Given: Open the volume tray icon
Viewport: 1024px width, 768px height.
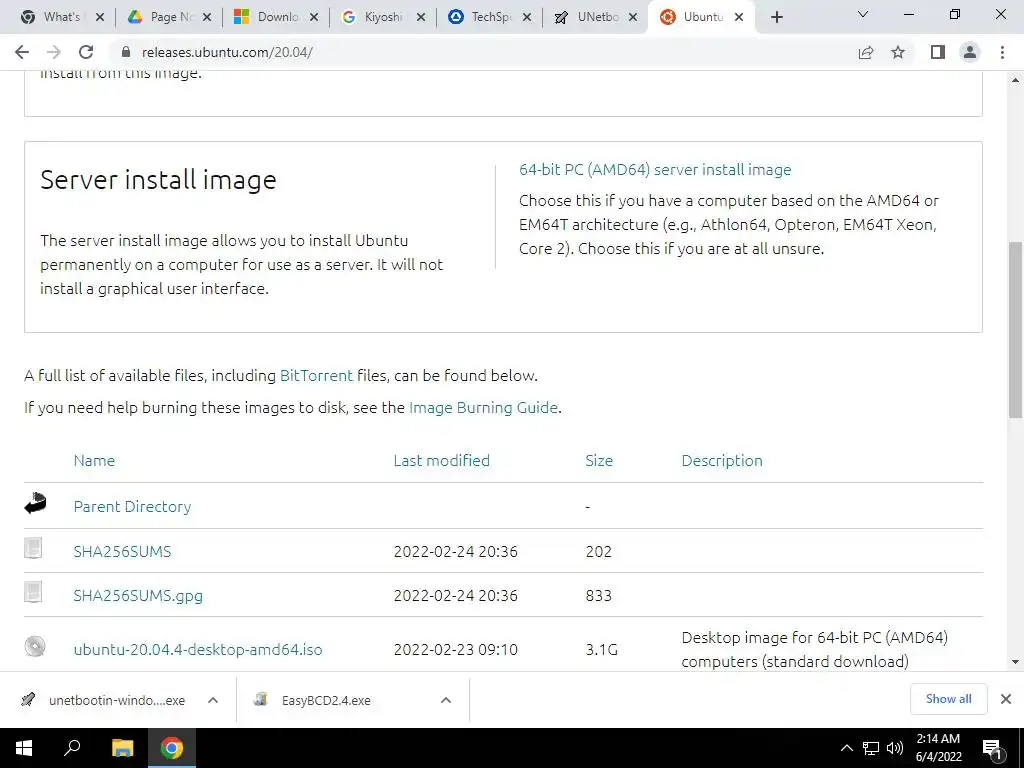Looking at the screenshot, I should 895,748.
